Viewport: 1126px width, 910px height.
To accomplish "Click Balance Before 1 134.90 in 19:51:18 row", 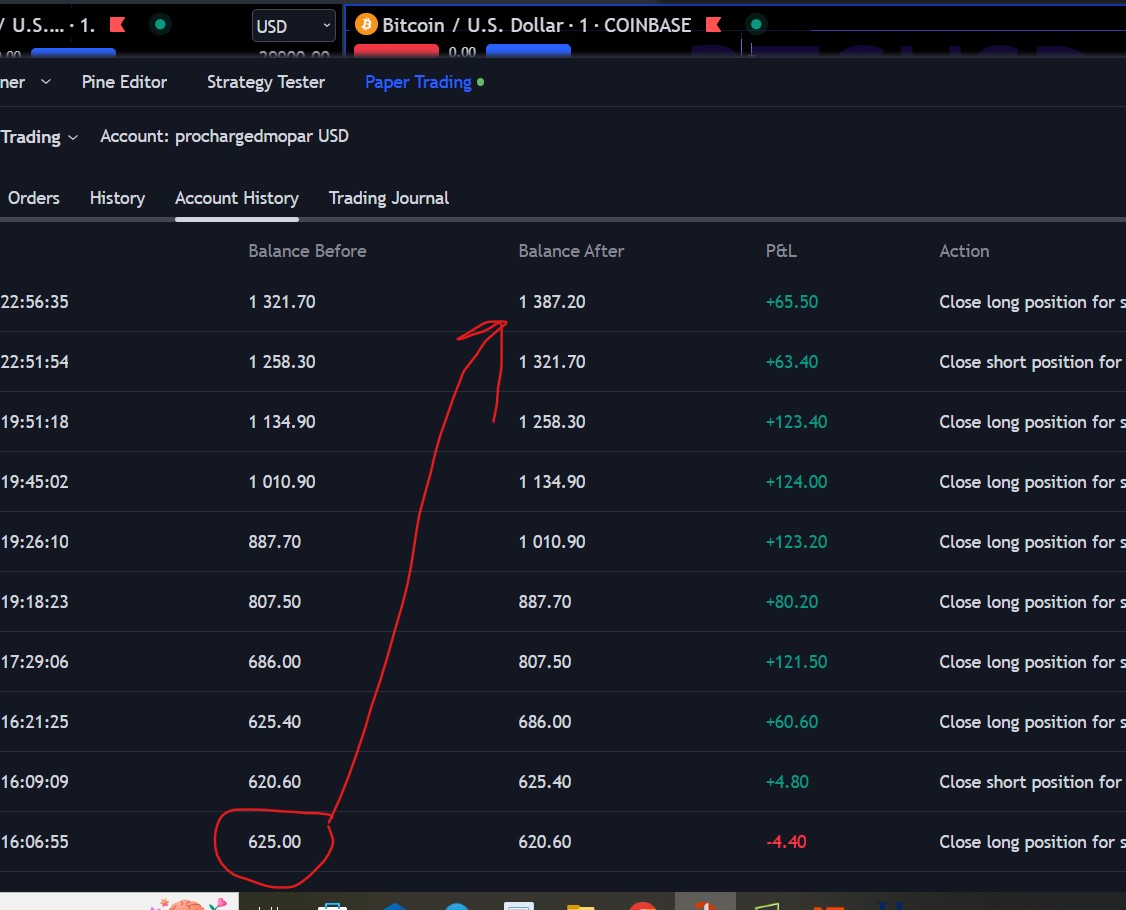I will click(282, 422).
